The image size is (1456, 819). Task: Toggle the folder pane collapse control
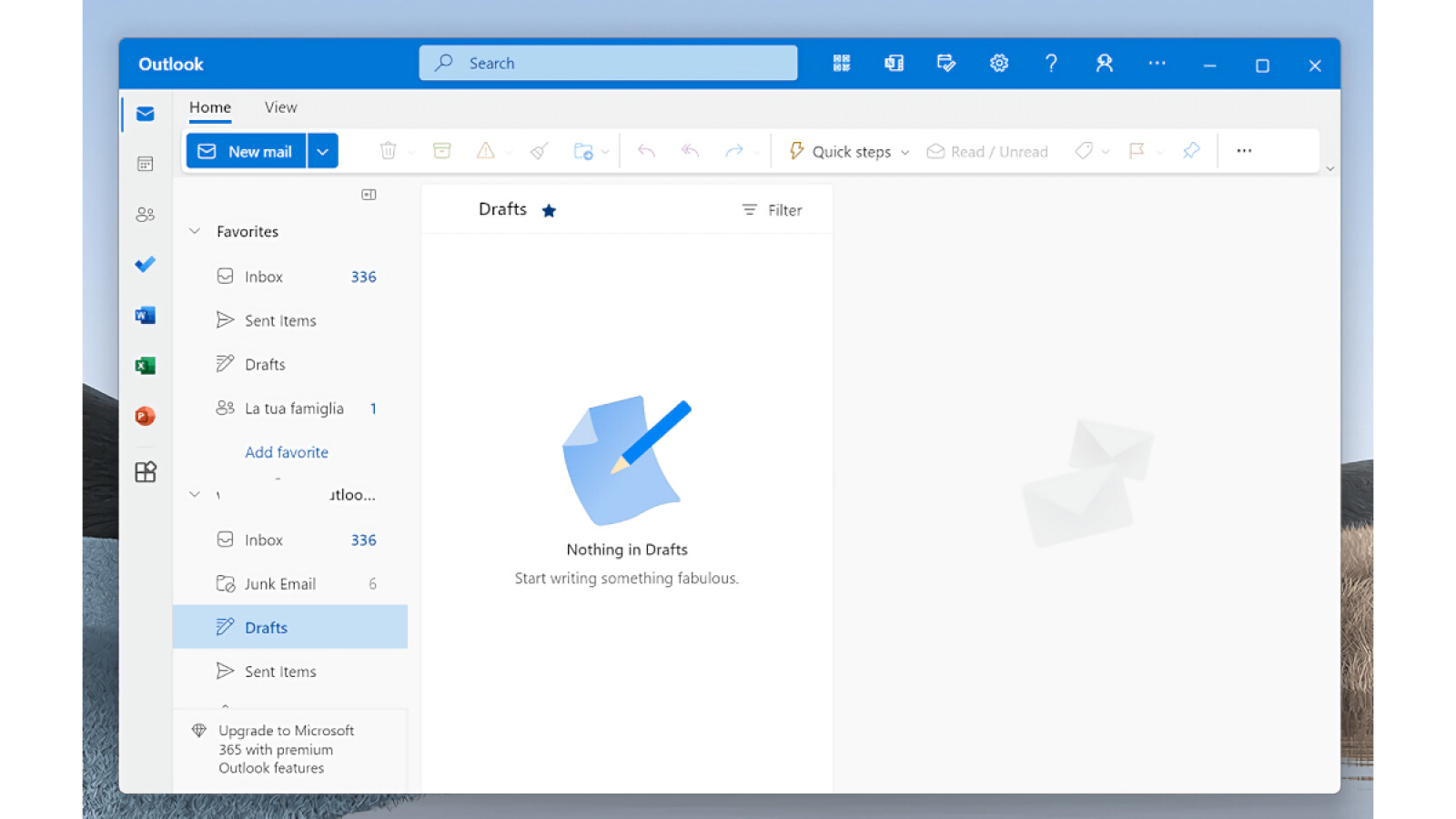[x=369, y=194]
